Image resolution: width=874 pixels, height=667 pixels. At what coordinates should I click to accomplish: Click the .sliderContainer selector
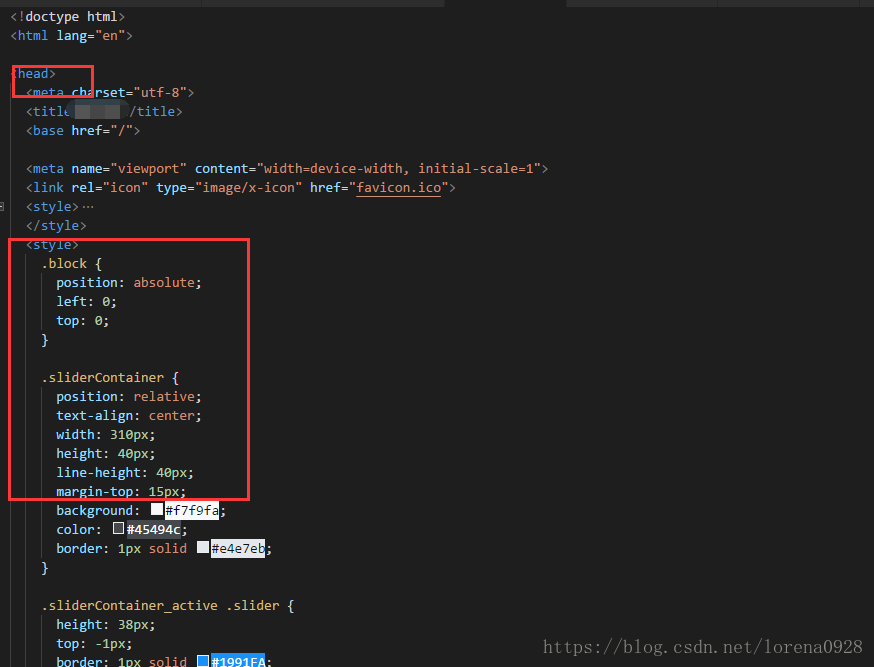103,378
